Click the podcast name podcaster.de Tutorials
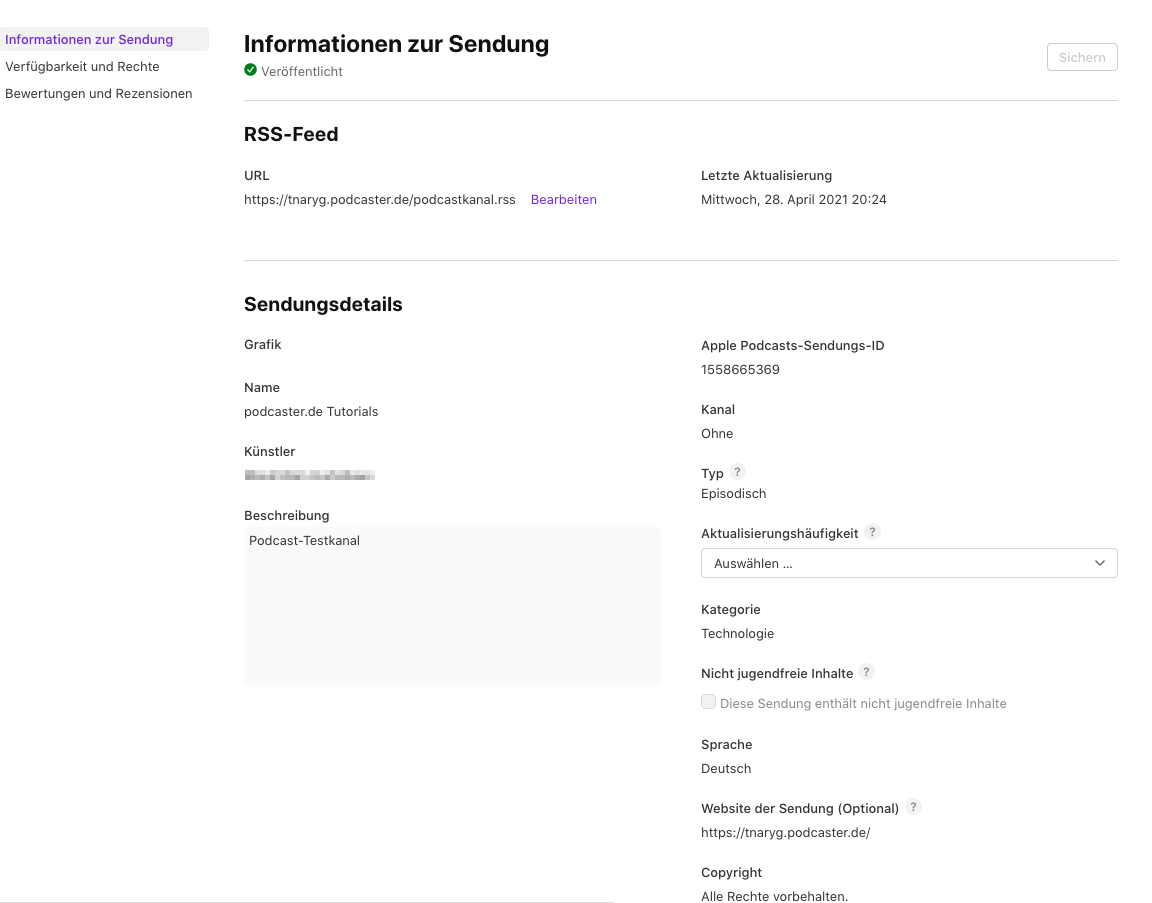 click(x=311, y=411)
